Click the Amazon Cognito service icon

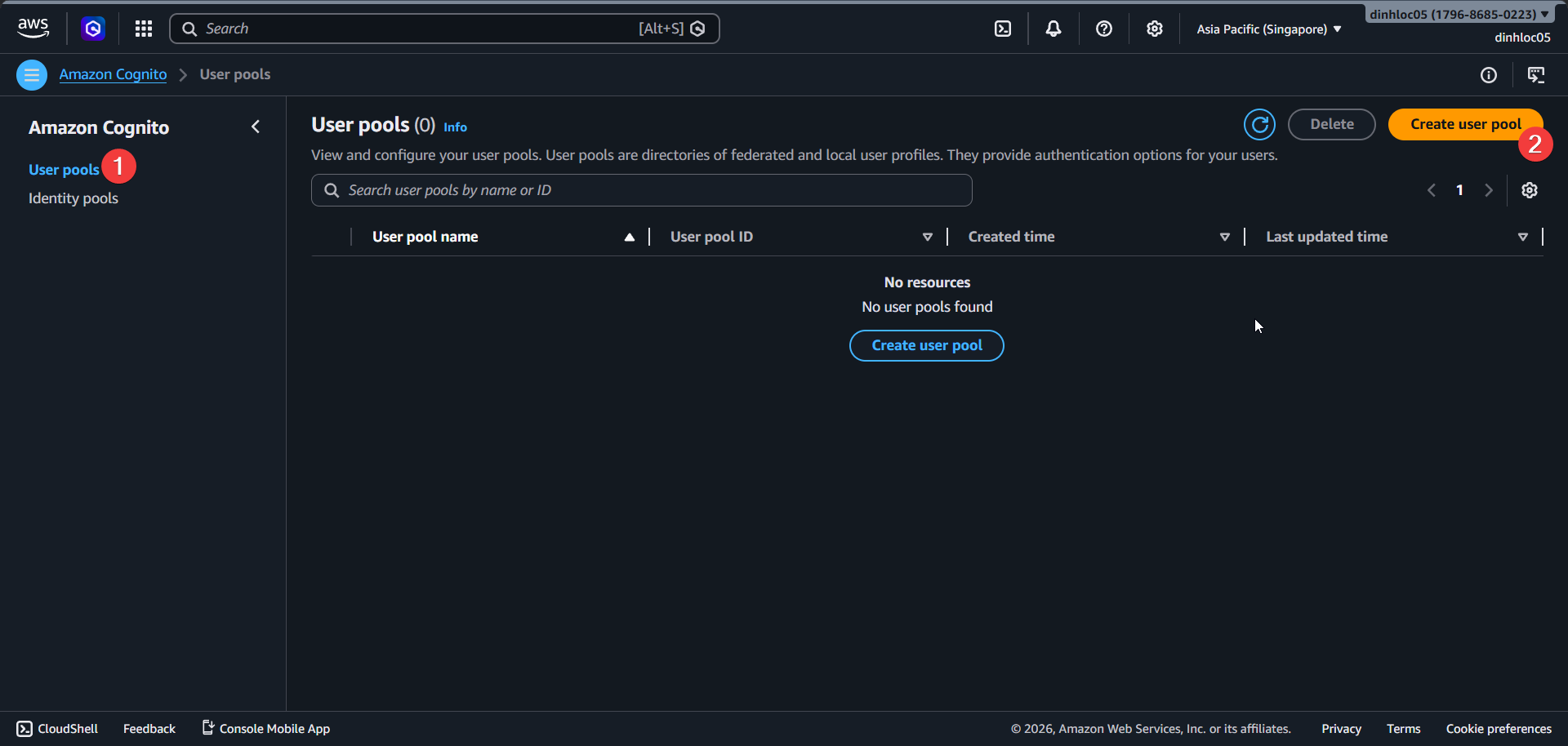coord(92,28)
